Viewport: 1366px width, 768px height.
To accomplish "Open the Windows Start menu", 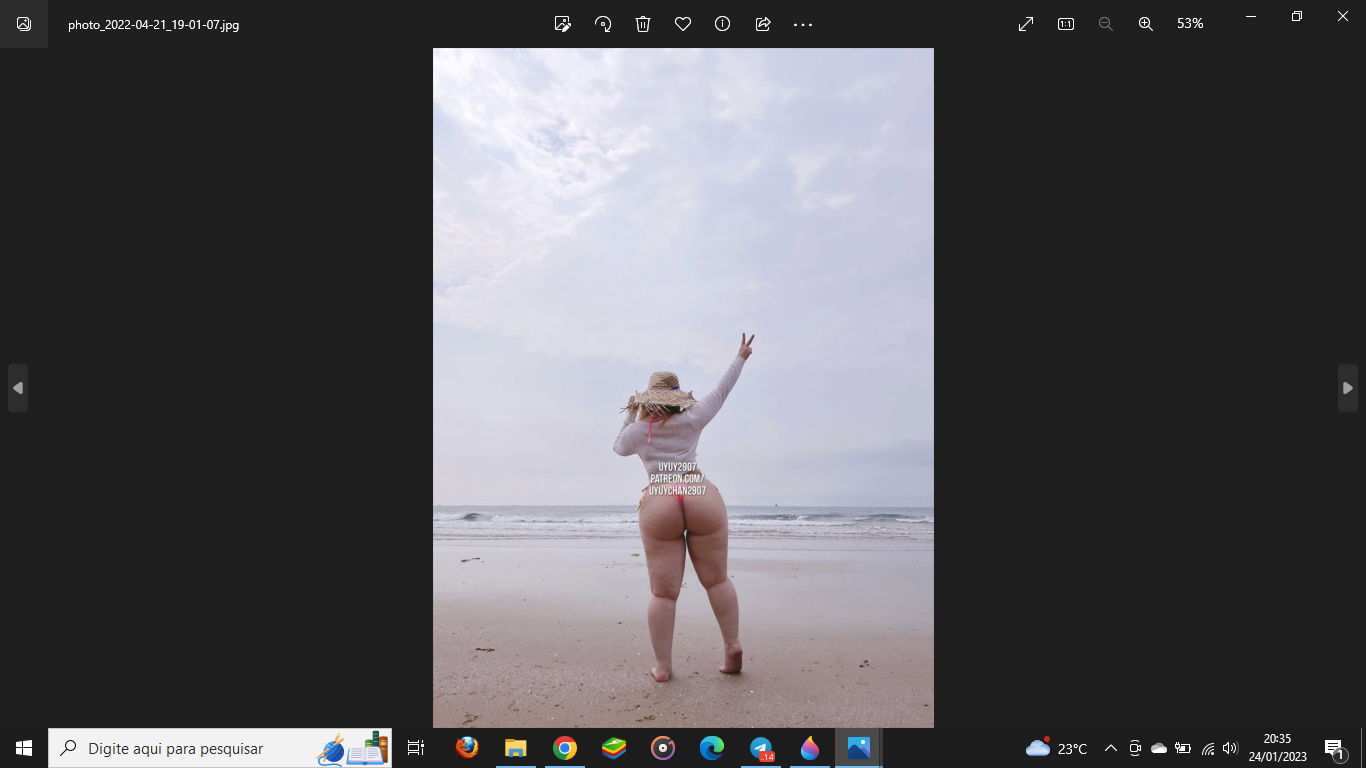I will click(x=24, y=748).
